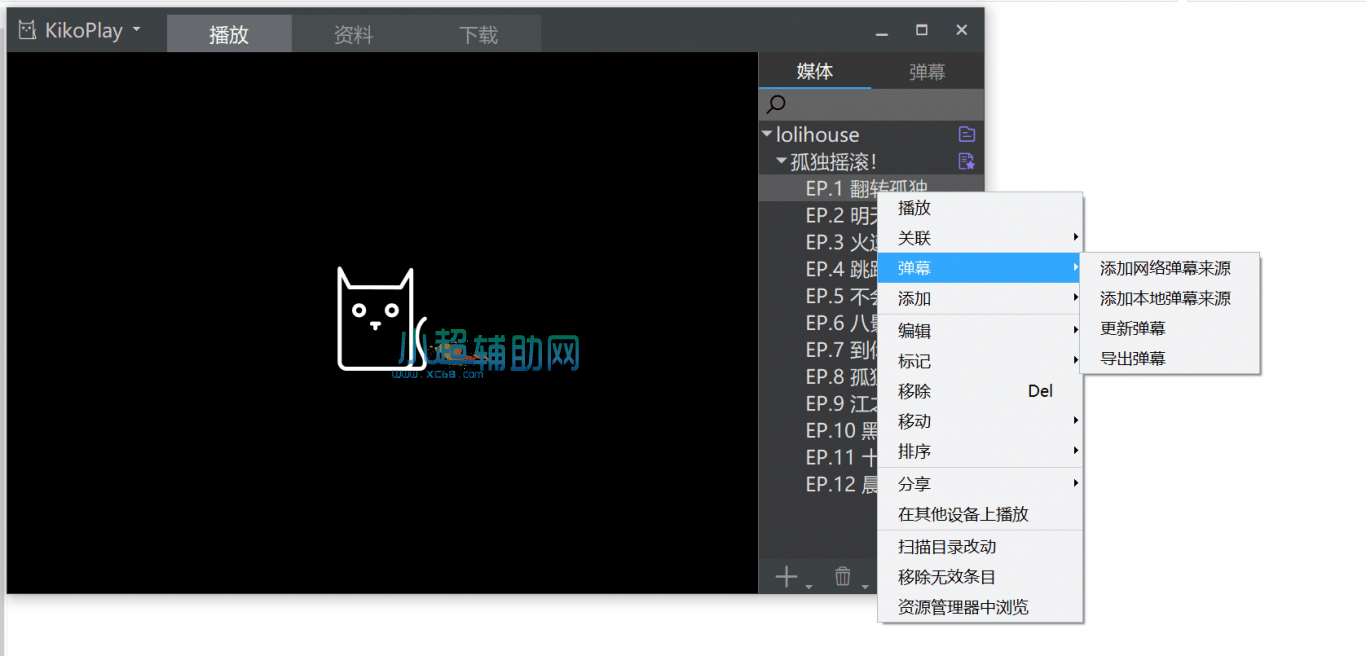1366x656 pixels.
Task: Switch to the 资料 tab
Action: [354, 32]
